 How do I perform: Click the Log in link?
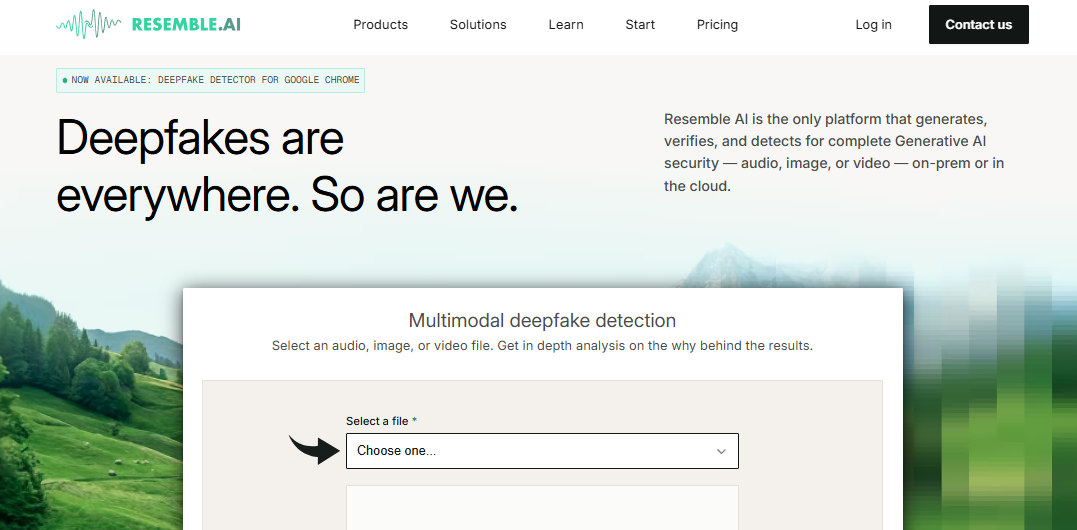[x=874, y=25]
